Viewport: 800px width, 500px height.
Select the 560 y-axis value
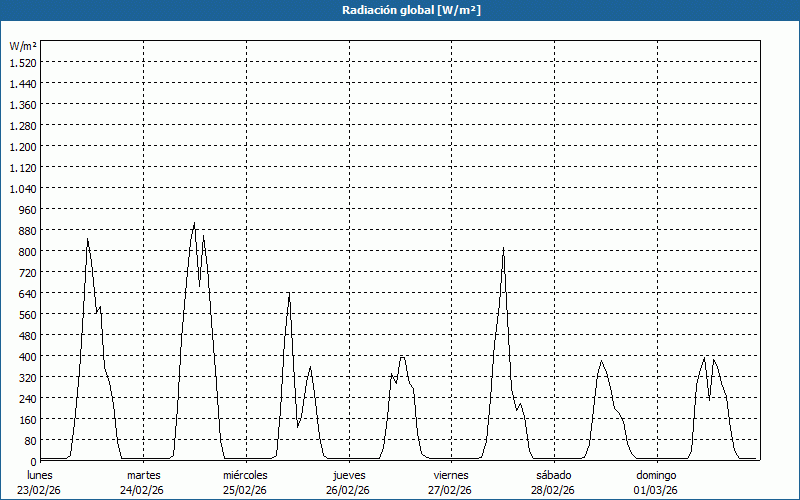(x=28, y=314)
